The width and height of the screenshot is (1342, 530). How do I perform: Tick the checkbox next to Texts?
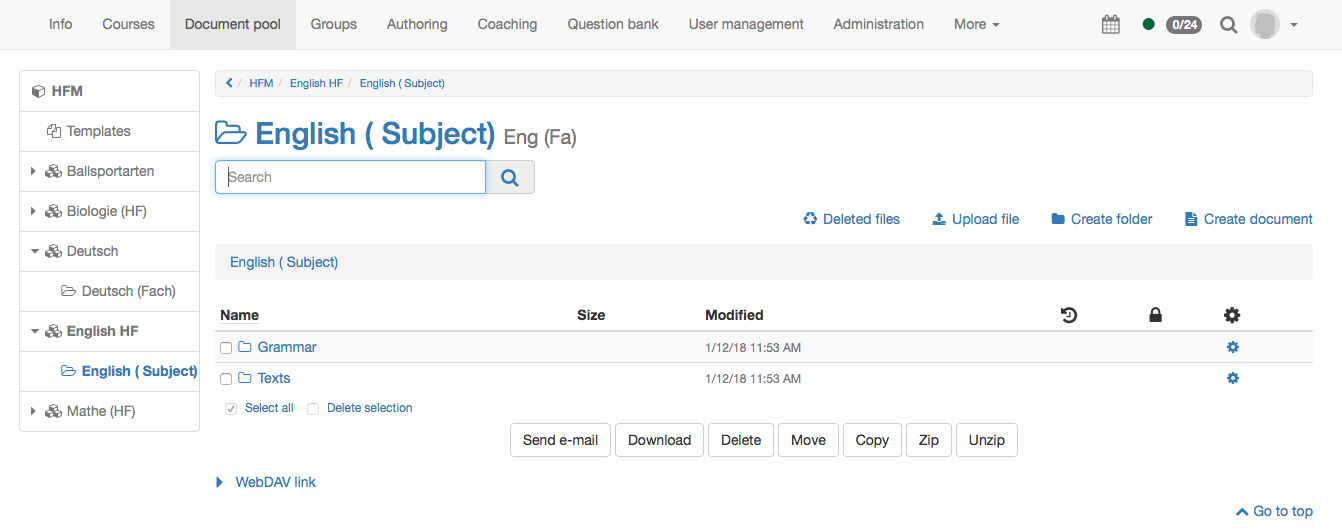coord(226,379)
